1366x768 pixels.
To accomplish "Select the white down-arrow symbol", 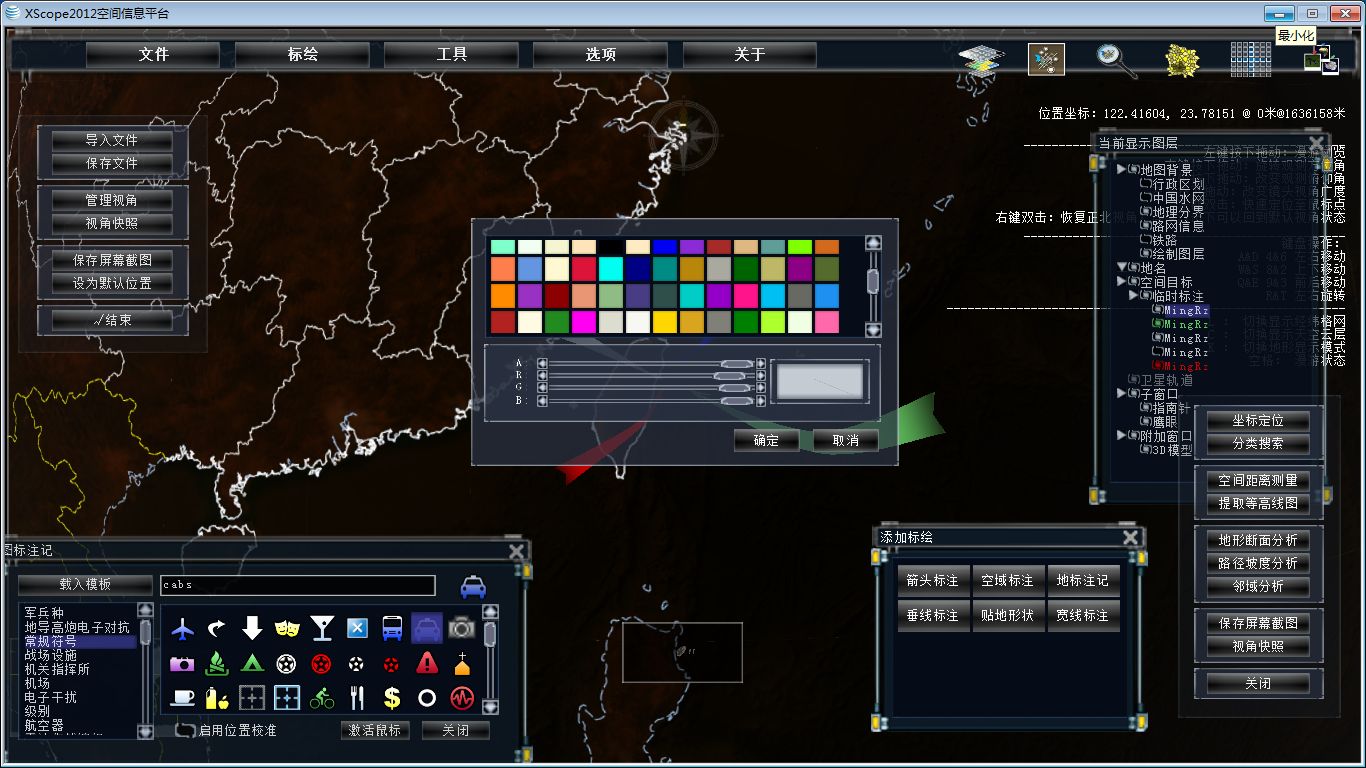I will 252,628.
